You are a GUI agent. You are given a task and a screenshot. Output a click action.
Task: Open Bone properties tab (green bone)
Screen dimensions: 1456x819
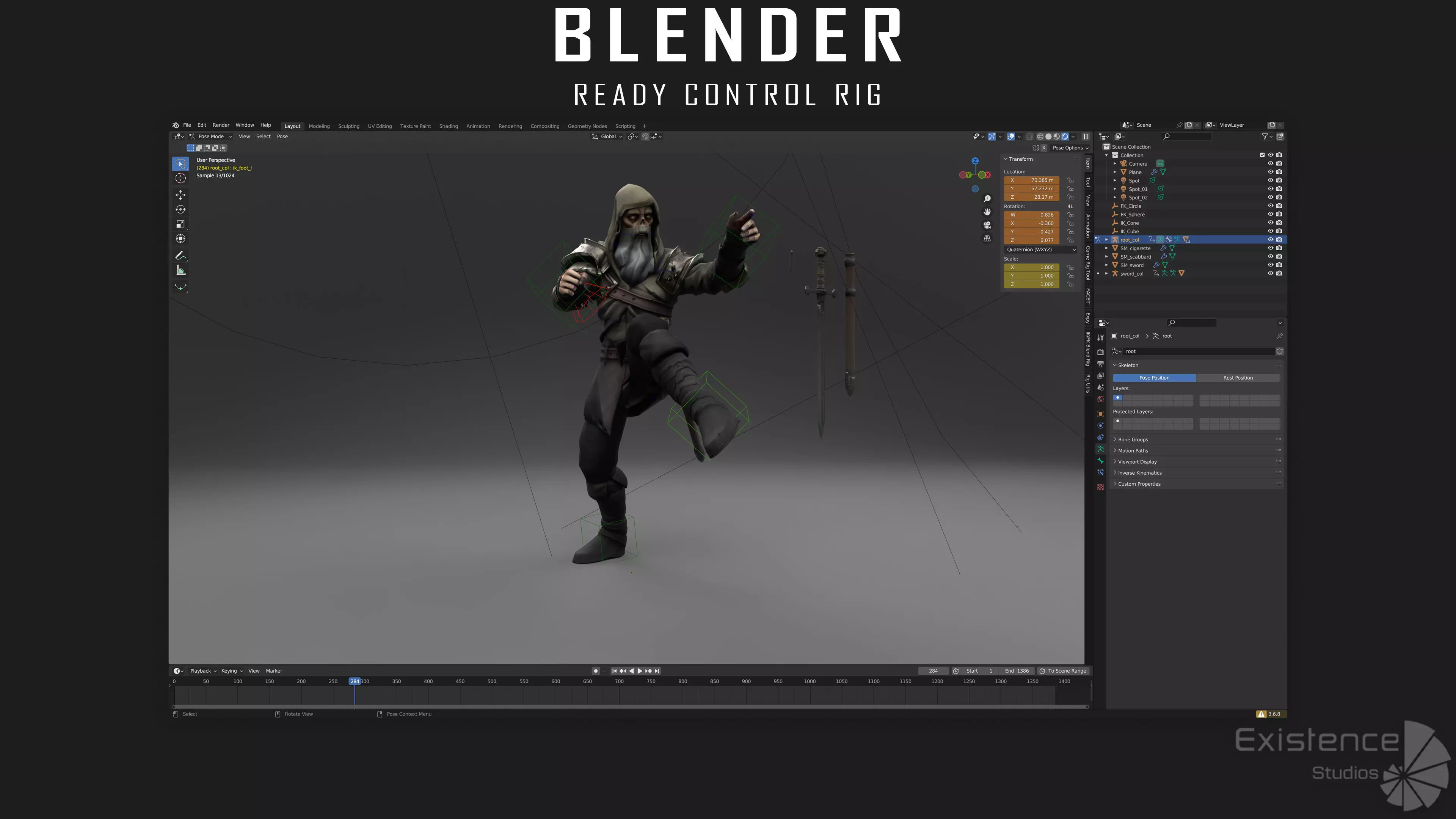pos(1100,461)
